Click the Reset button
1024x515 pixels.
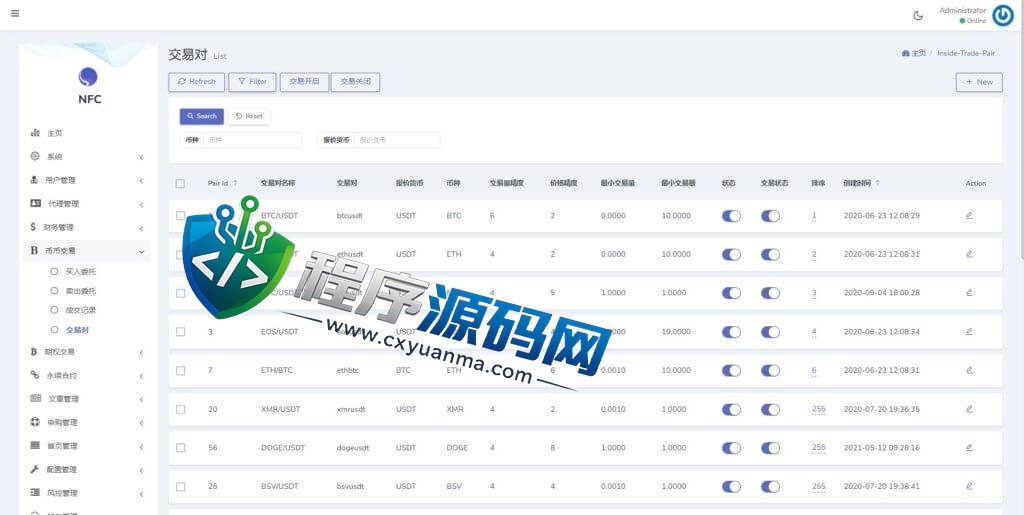(249, 116)
